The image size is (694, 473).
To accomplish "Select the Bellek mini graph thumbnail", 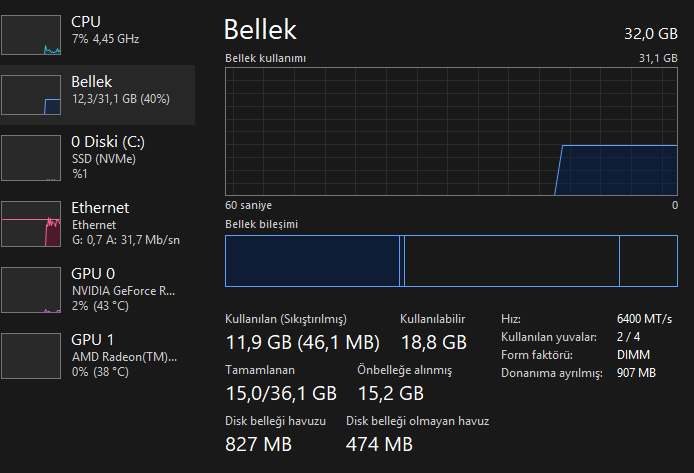I will click(31, 95).
